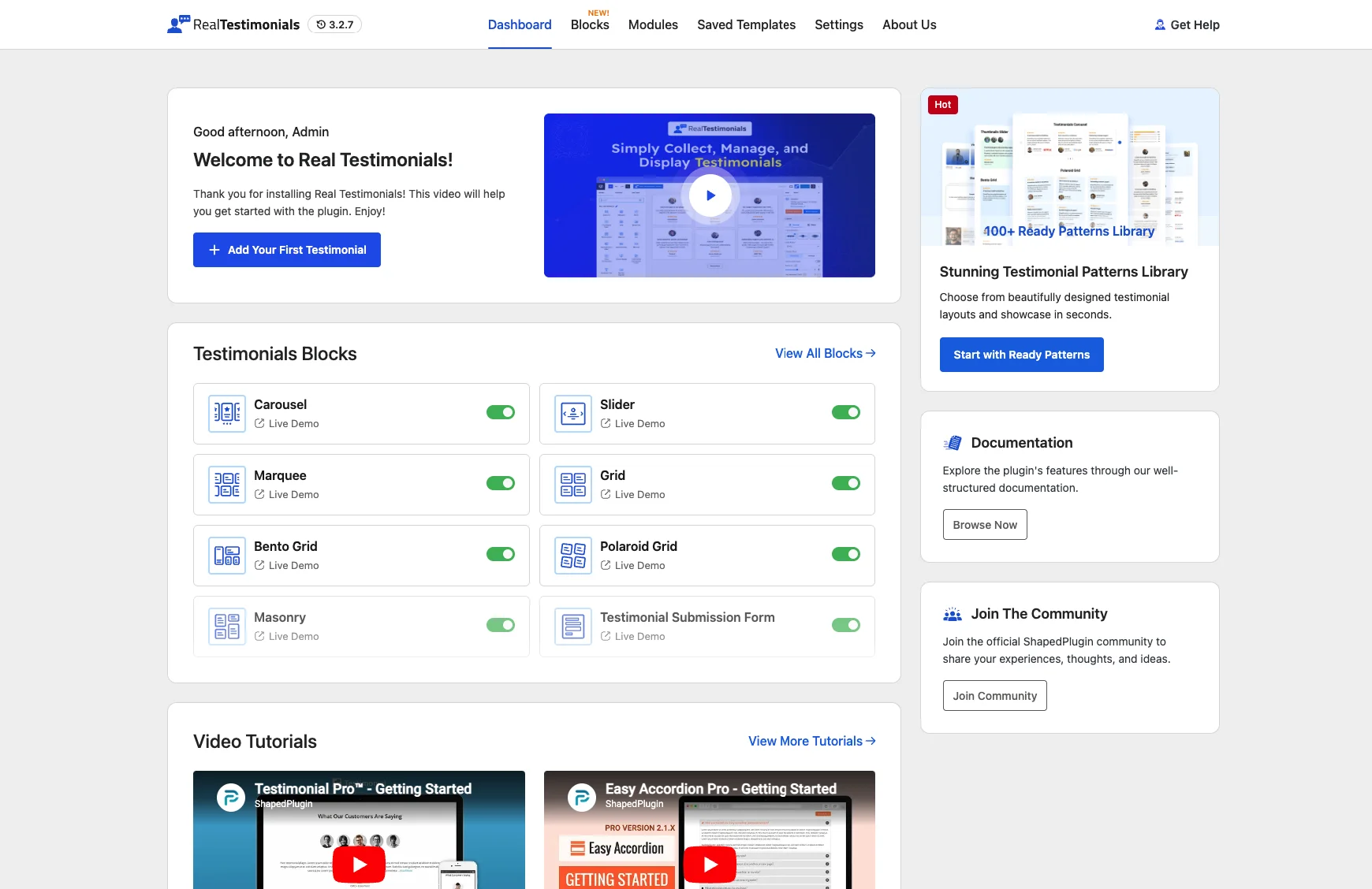The image size is (1372, 889).
Task: Click Start with Ready Patterns button
Action: point(1021,355)
